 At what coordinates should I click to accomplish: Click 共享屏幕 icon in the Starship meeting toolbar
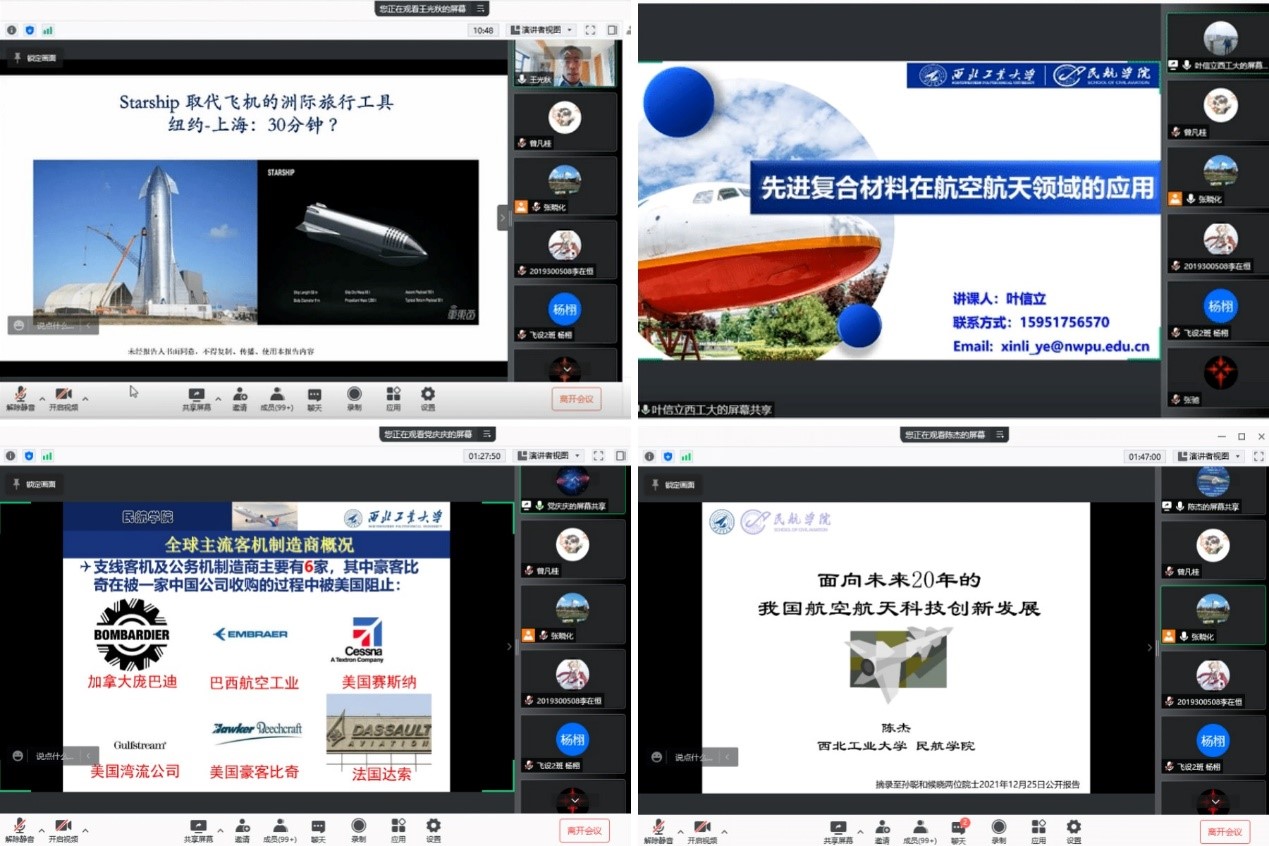(196, 395)
